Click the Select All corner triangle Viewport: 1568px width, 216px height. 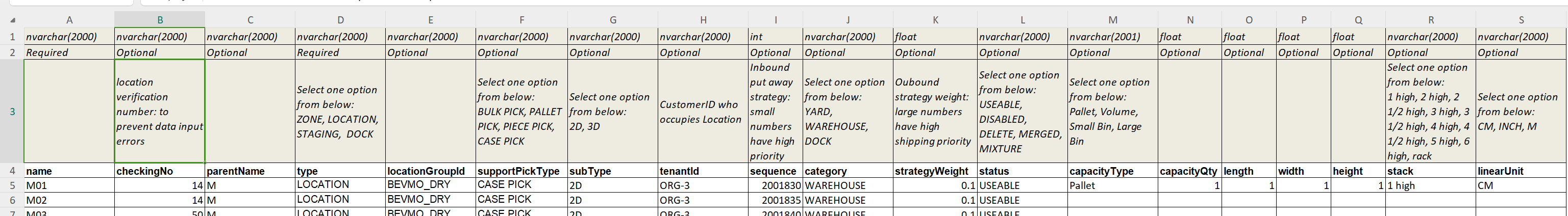(13, 20)
